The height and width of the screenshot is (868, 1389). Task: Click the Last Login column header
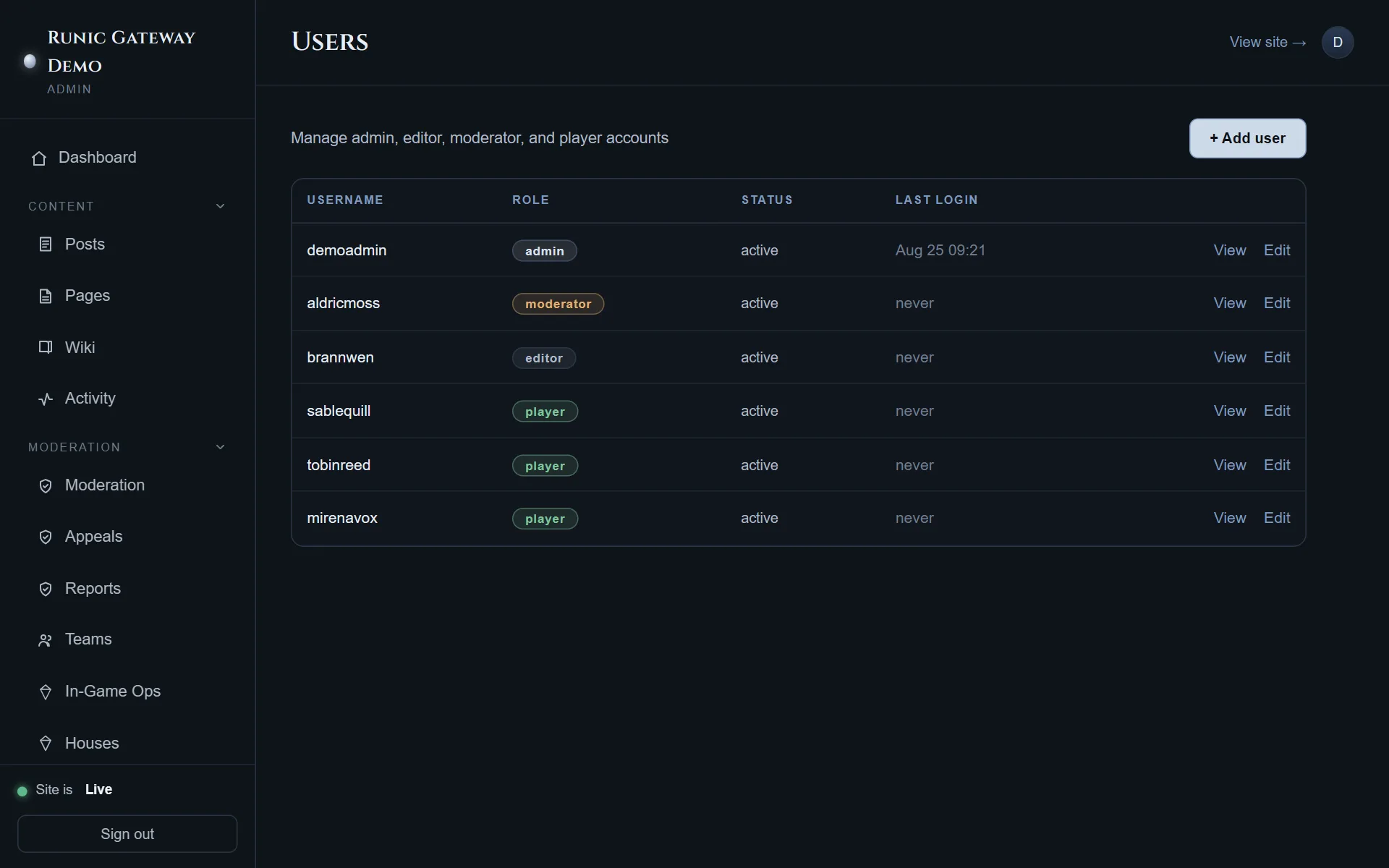click(x=936, y=200)
